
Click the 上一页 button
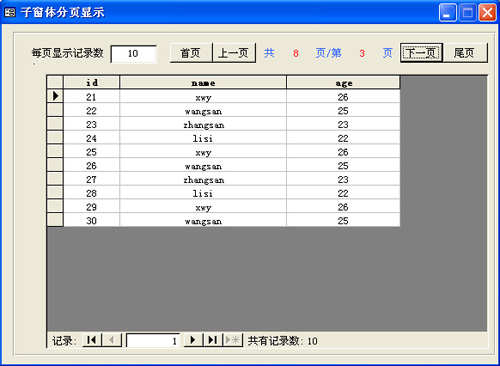(x=234, y=53)
